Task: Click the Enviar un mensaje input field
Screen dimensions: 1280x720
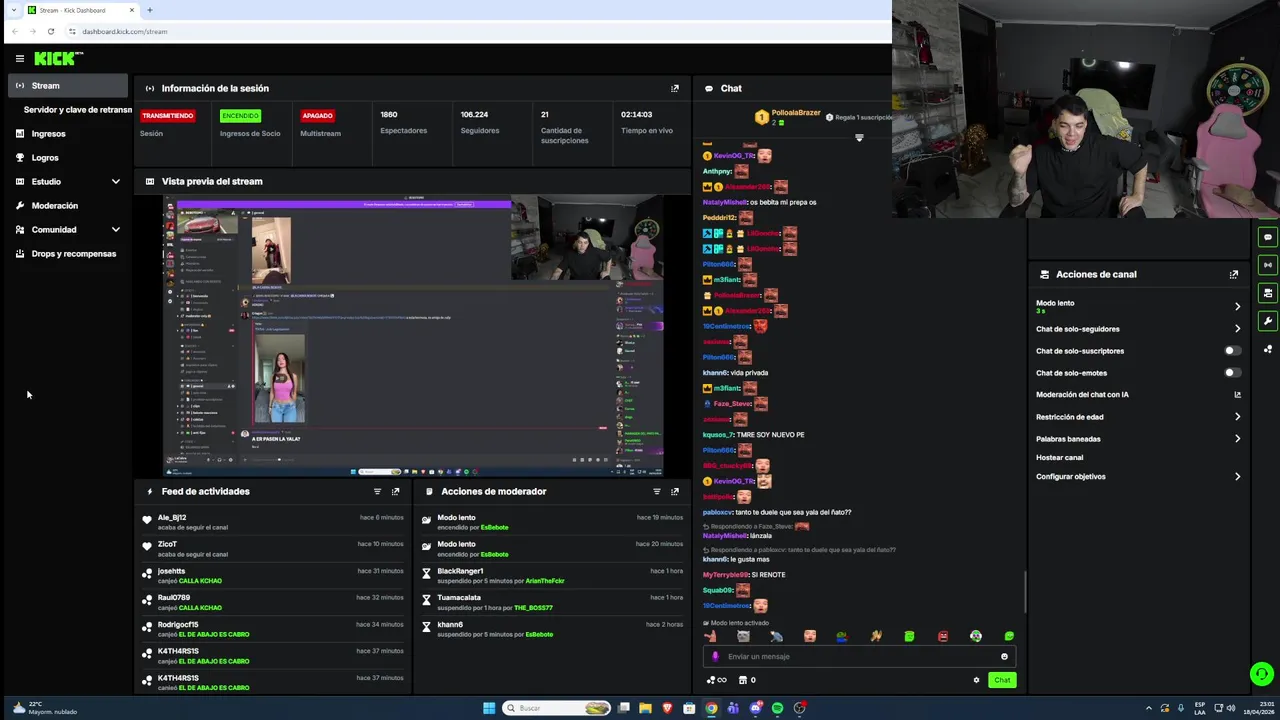Action: tap(858, 657)
